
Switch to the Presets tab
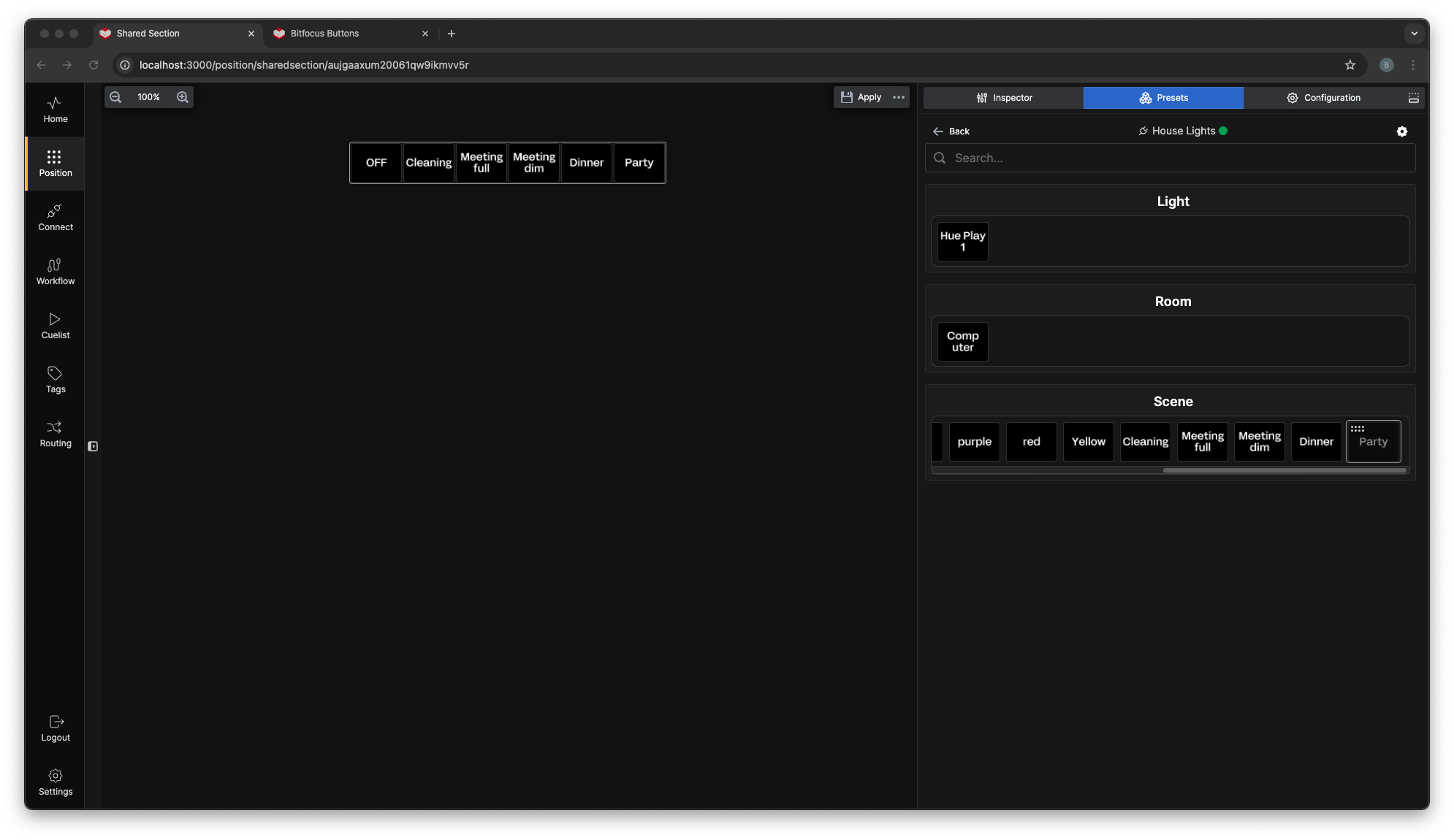tap(1163, 98)
